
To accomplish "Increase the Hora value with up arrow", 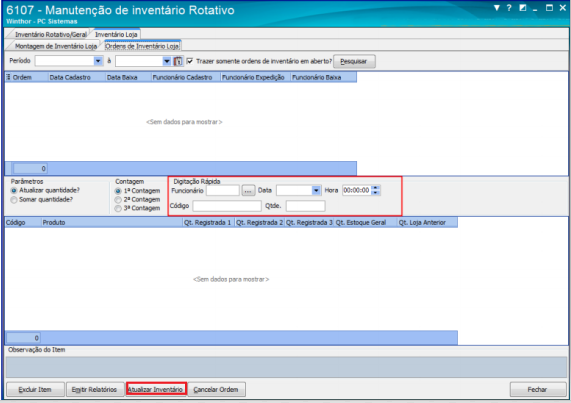I will (376, 188).
